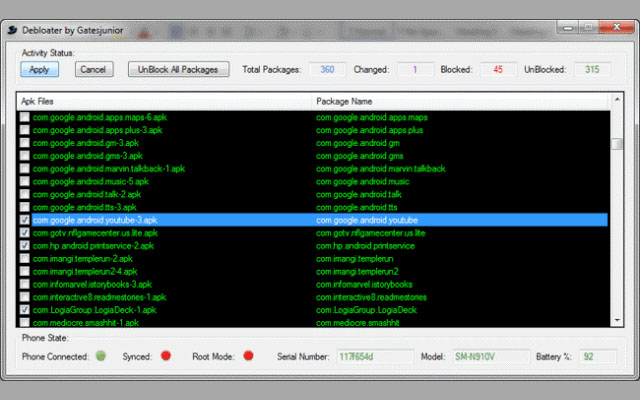Click the Total Packages value field

(327, 69)
